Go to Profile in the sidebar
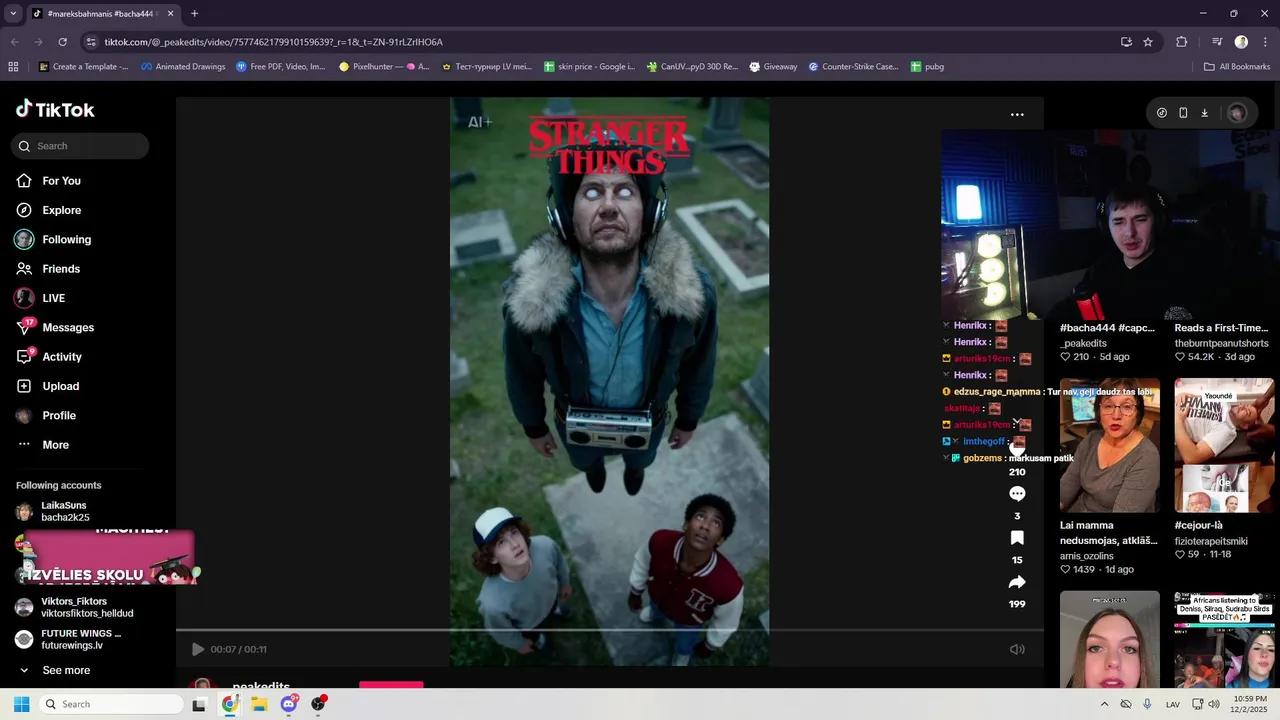The width and height of the screenshot is (1280, 720). [46, 415]
